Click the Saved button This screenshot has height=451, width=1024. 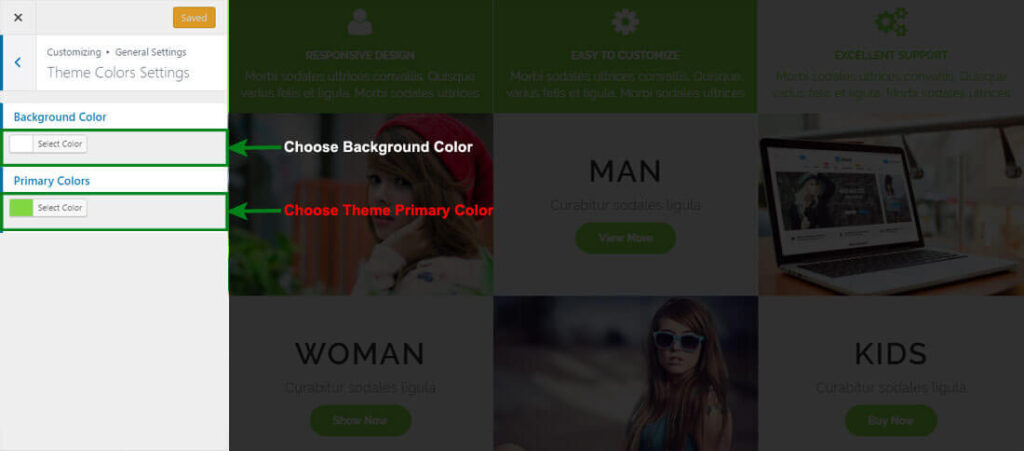point(194,18)
